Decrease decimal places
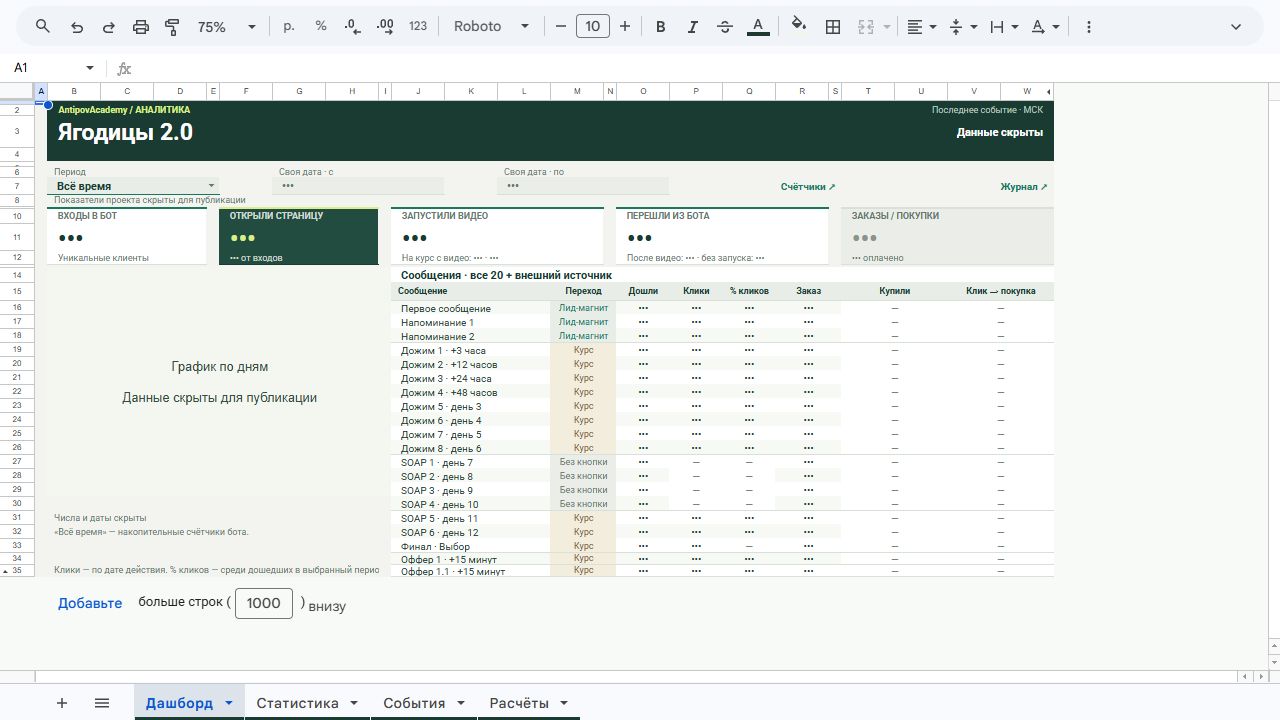 (352, 27)
